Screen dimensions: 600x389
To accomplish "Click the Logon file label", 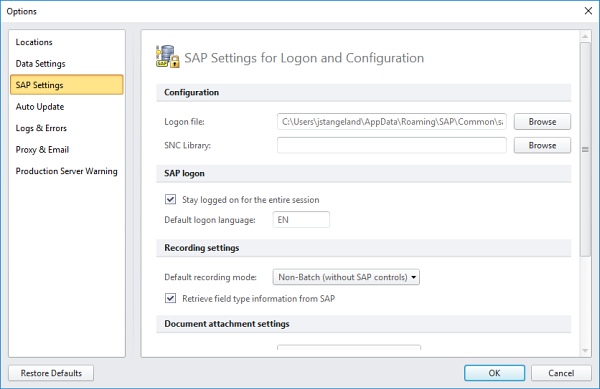I will [184, 122].
